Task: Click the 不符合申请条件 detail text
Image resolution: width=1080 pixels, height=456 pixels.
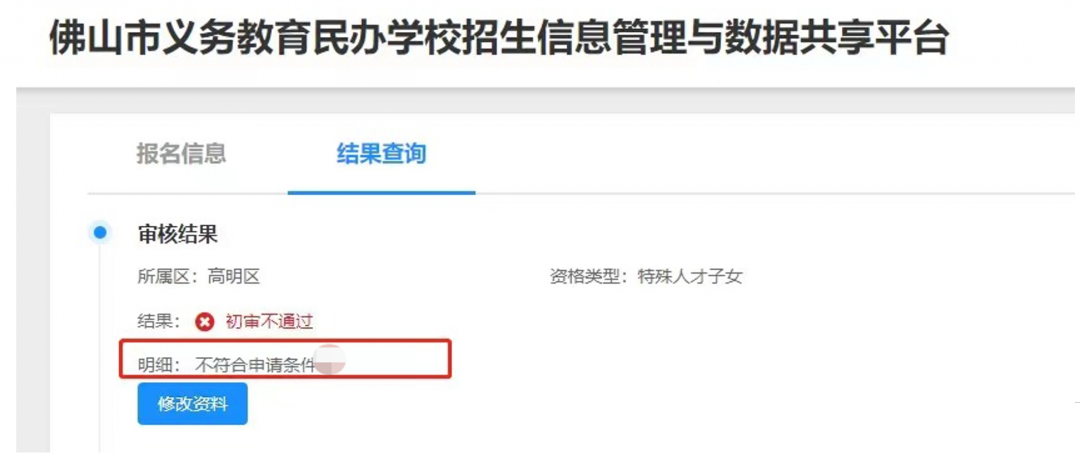Action: [255, 364]
